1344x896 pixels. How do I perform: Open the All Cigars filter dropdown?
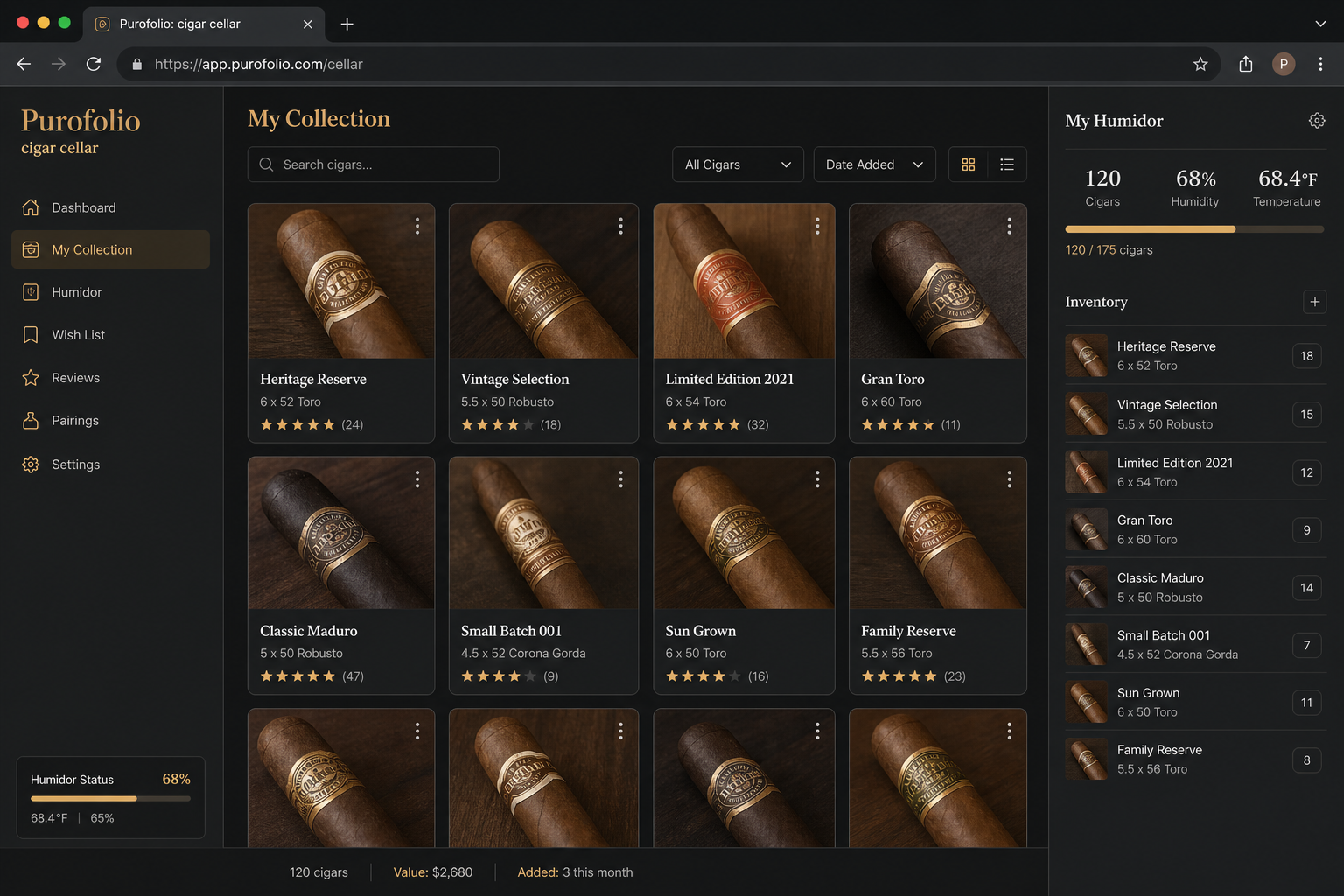point(738,164)
